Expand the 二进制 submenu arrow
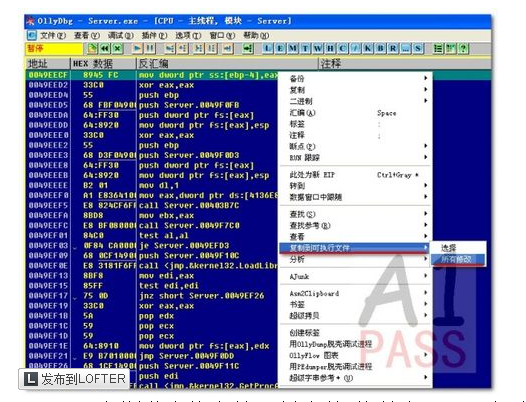Screen dimensions: 526x402 (425, 101)
